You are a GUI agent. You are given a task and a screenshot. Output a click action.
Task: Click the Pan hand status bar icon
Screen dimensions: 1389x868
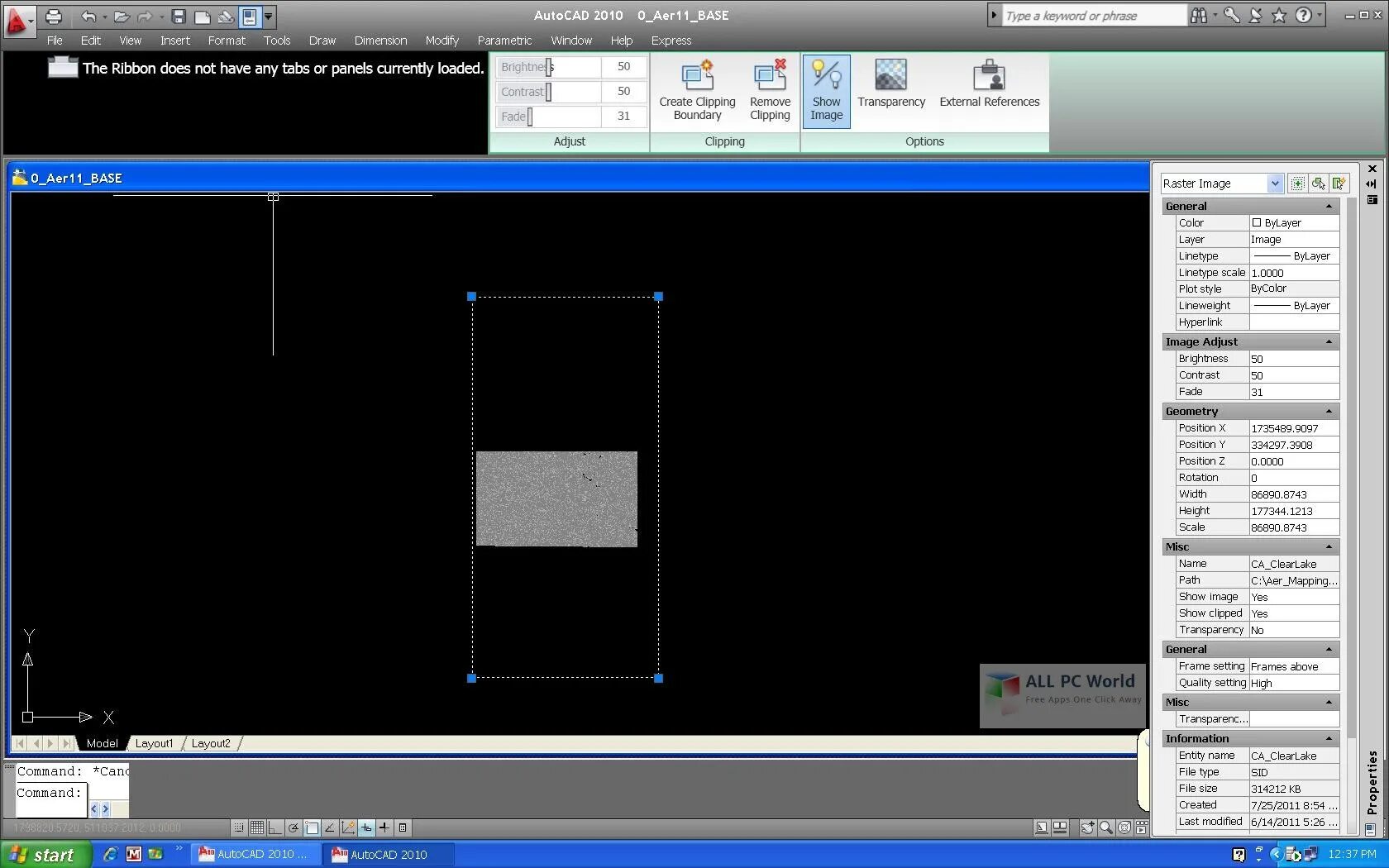(1088, 827)
